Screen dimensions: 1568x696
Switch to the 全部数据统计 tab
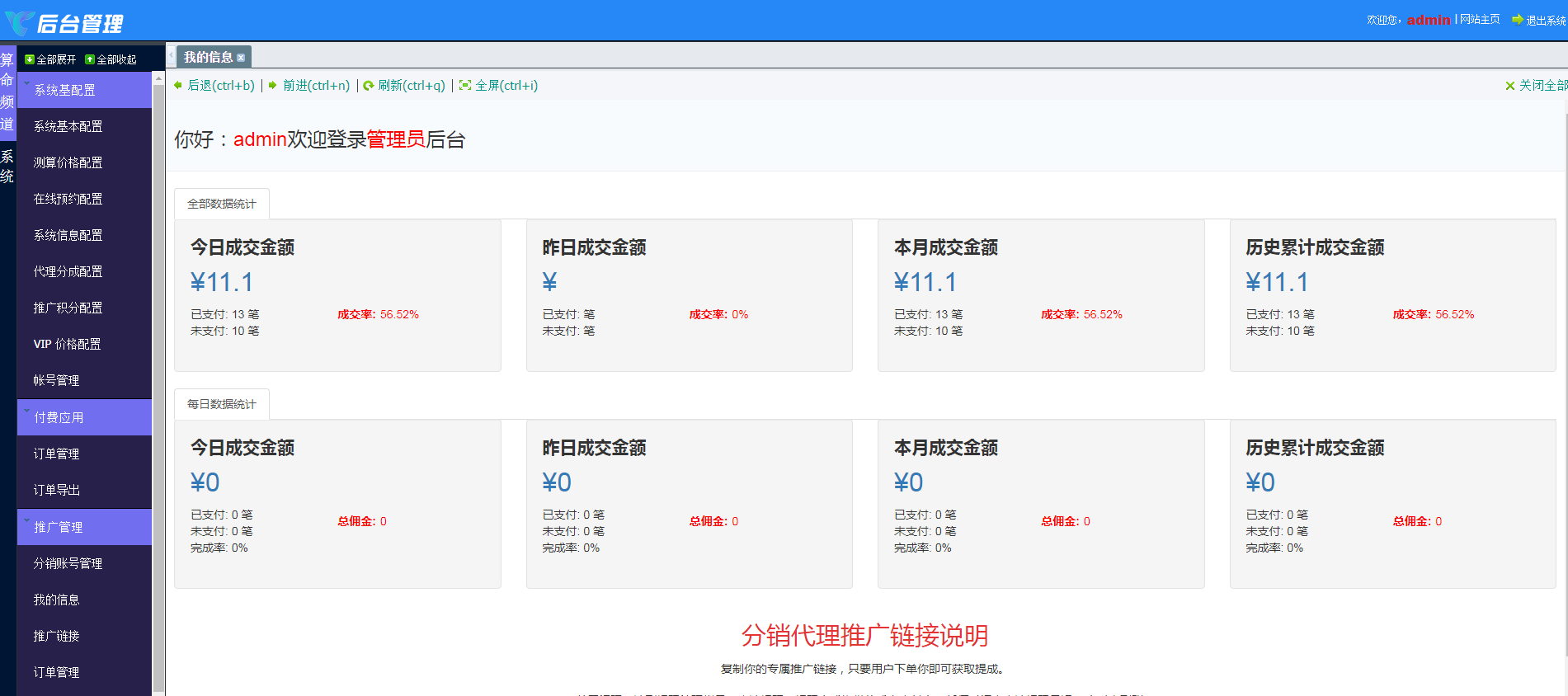pos(221,204)
